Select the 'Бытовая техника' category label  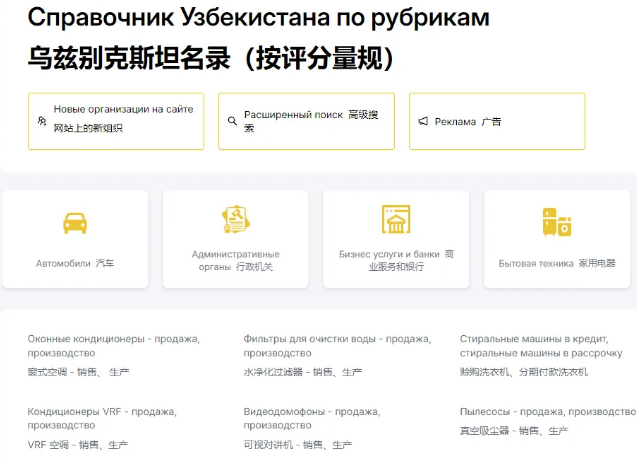click(x=536, y=263)
